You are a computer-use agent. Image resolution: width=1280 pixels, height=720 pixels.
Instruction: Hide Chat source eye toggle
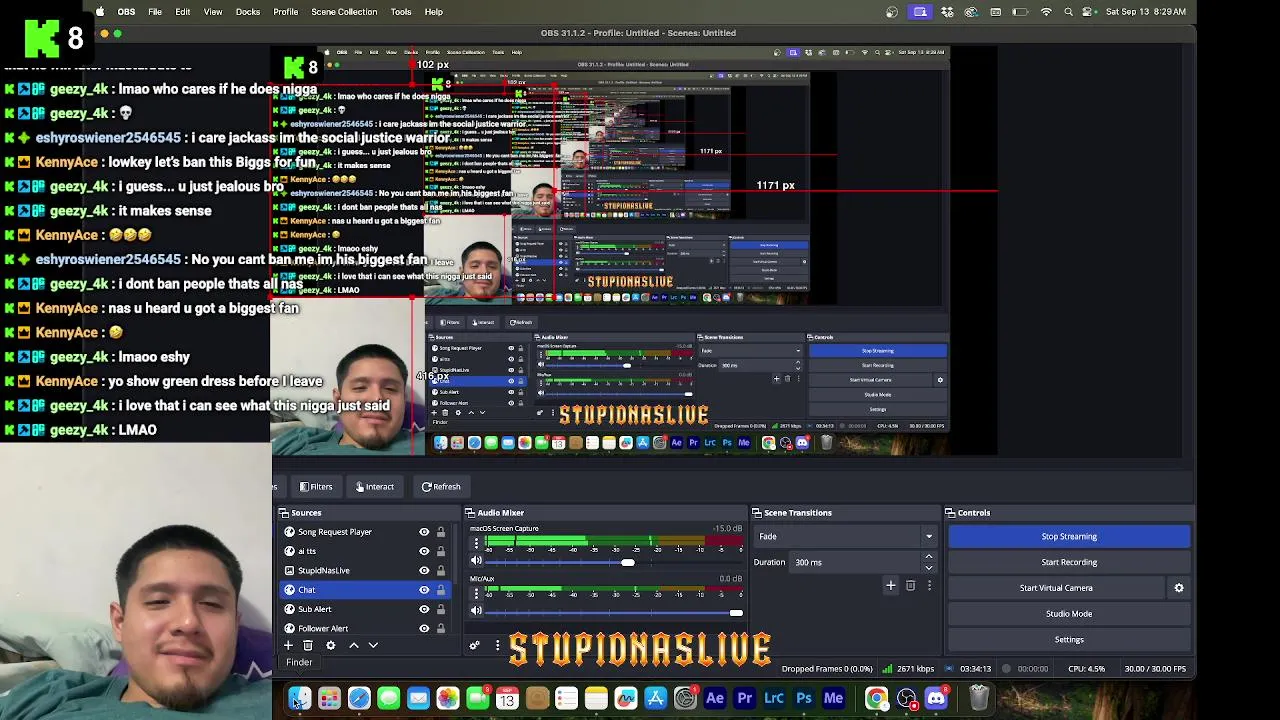click(424, 590)
